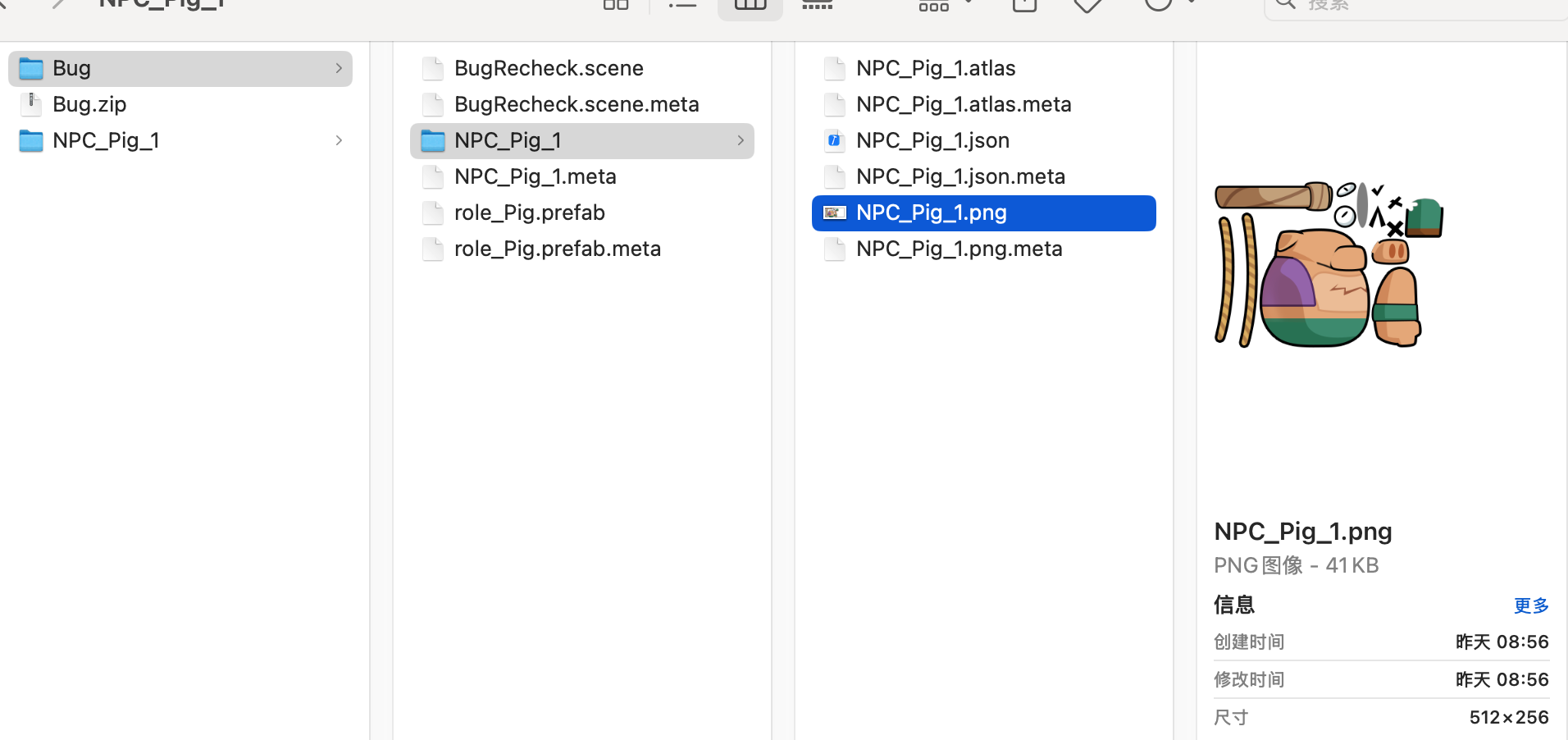Open the group-by dropdown in toolbar
The height and width of the screenshot is (740, 1568).
tap(943, 5)
